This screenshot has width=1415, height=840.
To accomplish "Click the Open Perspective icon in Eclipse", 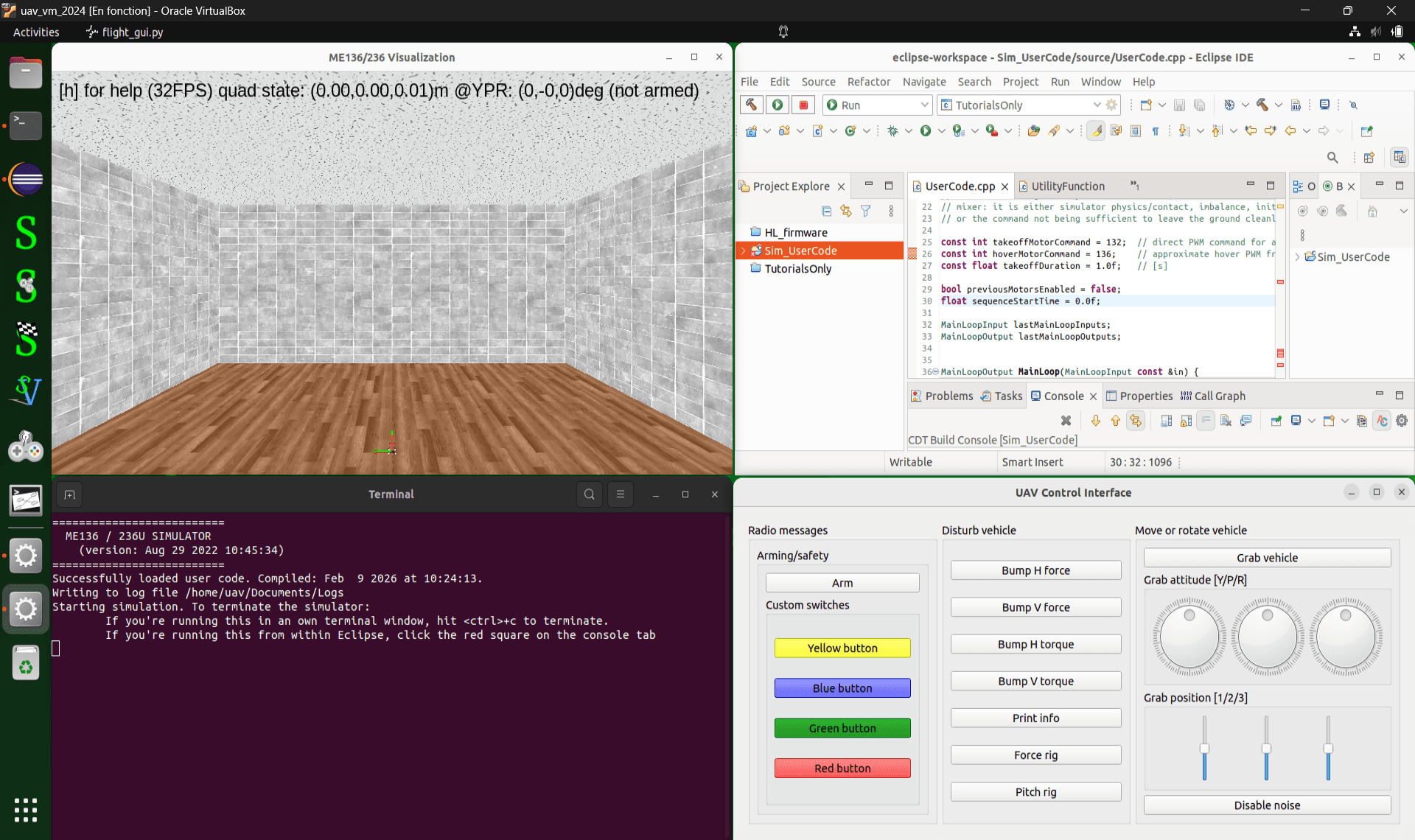I will tap(1369, 157).
